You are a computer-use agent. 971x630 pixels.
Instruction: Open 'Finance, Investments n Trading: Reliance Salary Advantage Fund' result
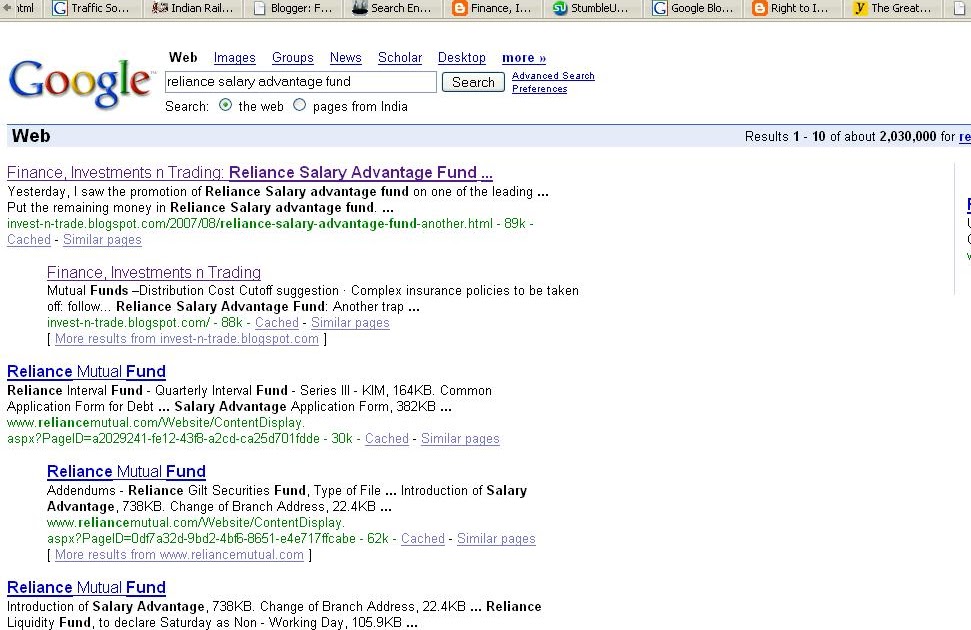click(x=250, y=172)
